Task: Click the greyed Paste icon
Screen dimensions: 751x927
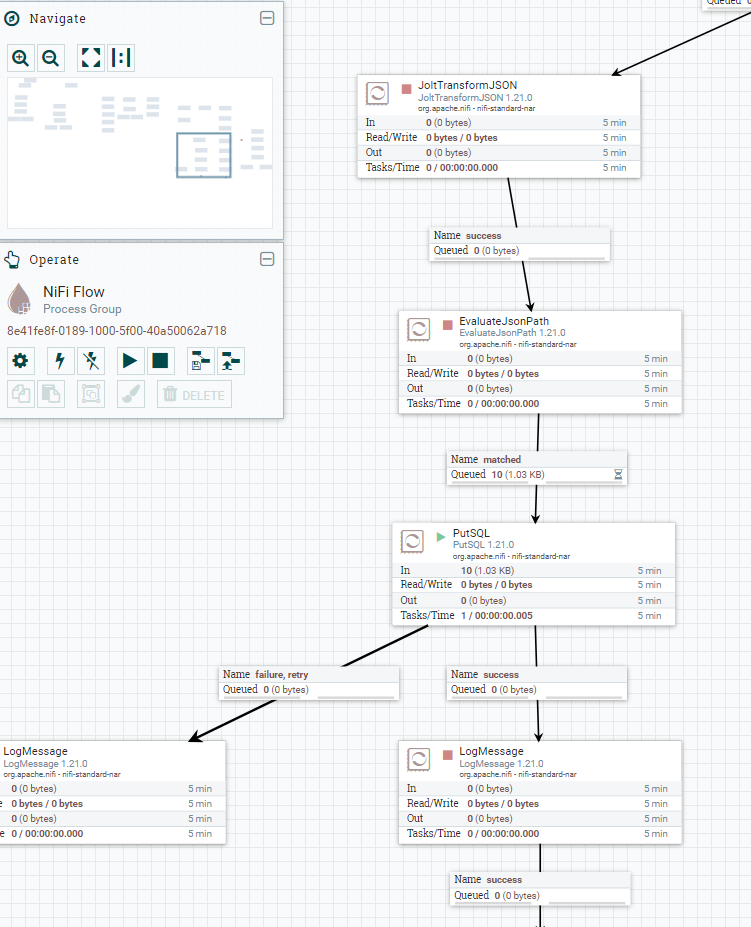Action: tap(51, 394)
